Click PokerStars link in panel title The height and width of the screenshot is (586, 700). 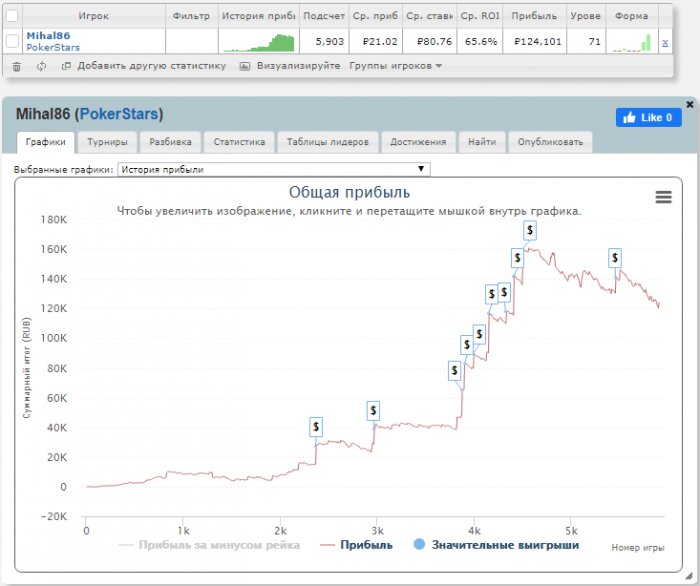[119, 114]
